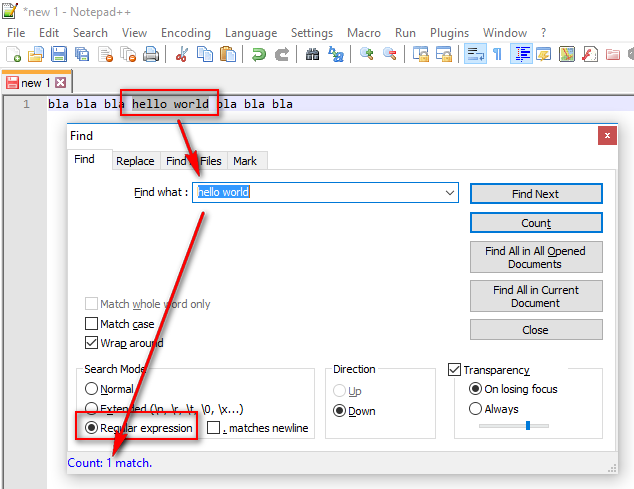
Task: Click the Open file folder icon
Action: 36,54
